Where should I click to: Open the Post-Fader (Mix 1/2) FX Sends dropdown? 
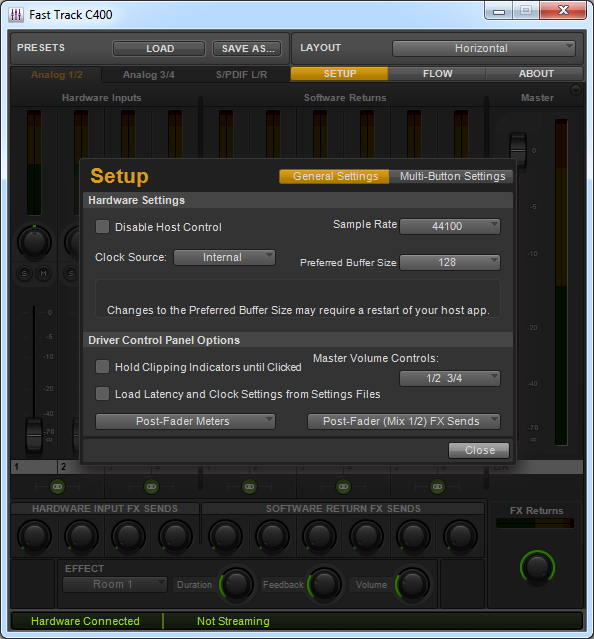pyautogui.click(x=404, y=421)
